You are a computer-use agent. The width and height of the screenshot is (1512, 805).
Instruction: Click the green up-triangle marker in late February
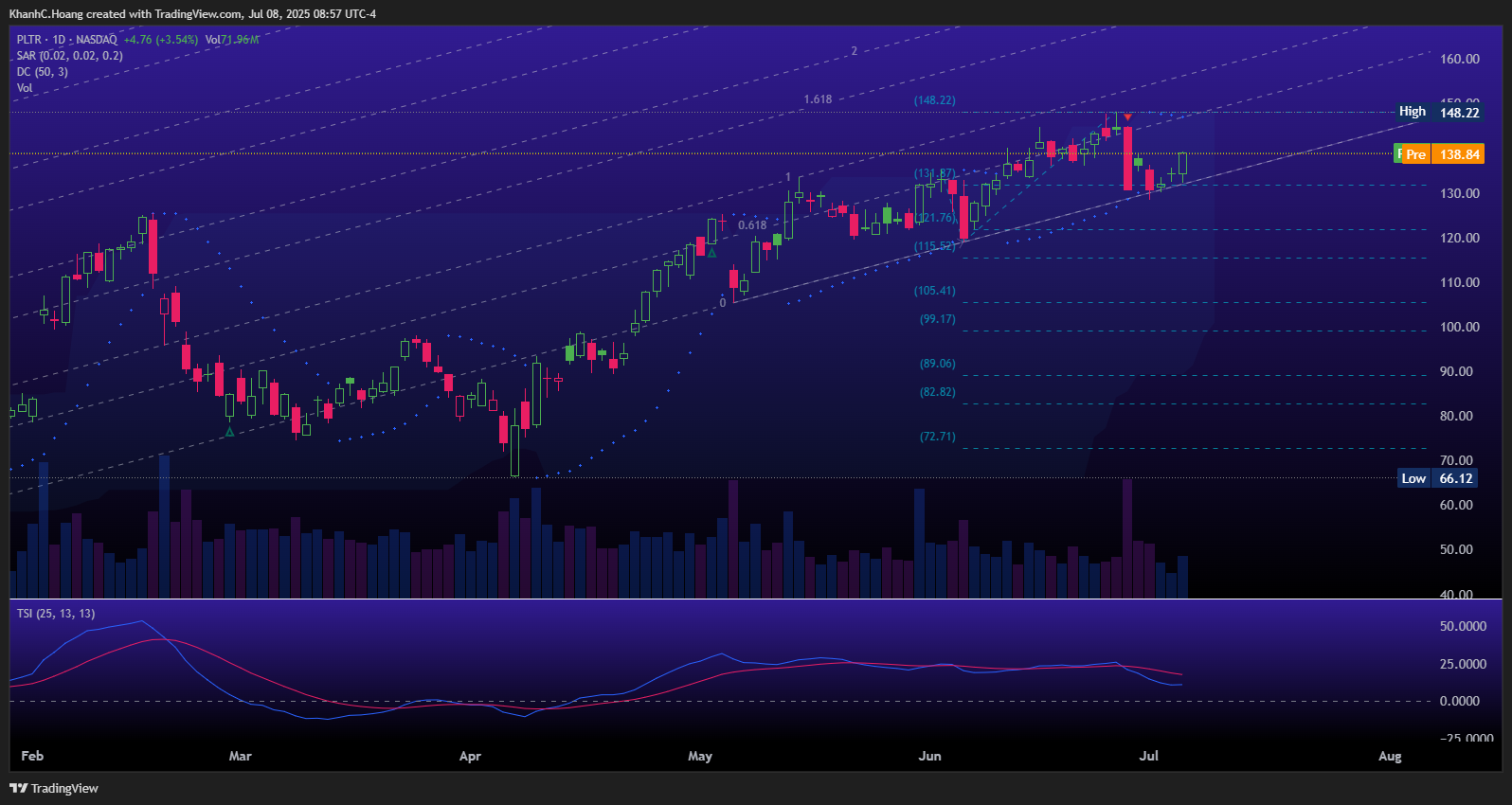click(229, 432)
